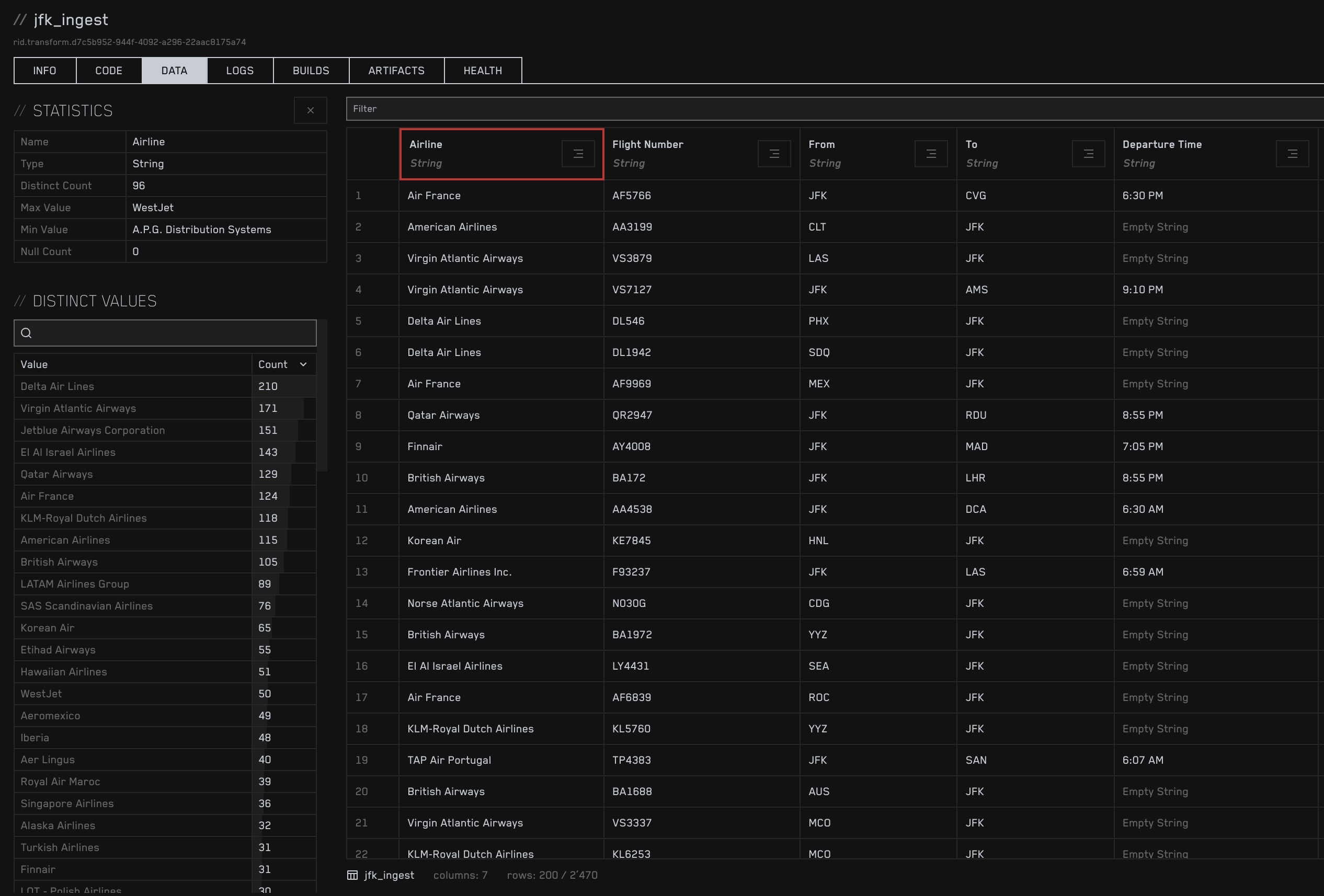Viewport: 1324px width, 896px height.
Task: Select Etihad Airways in distinct values
Action: (x=165, y=650)
